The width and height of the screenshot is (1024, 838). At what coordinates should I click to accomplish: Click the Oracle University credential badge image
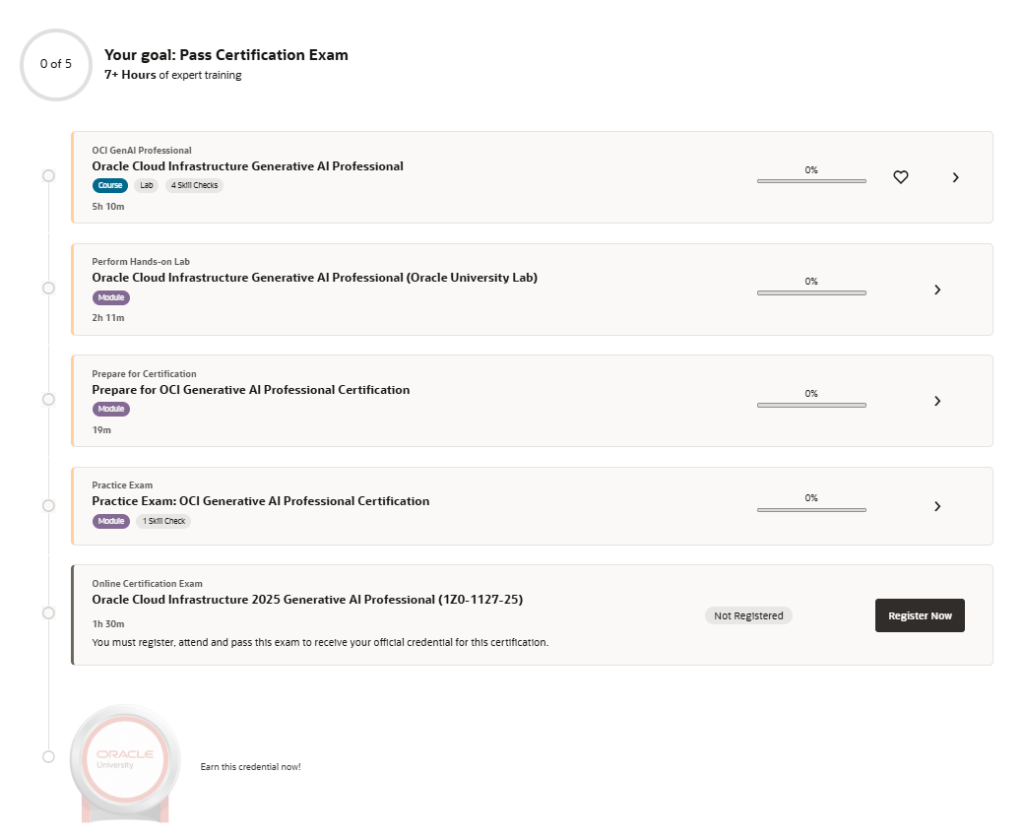point(125,763)
